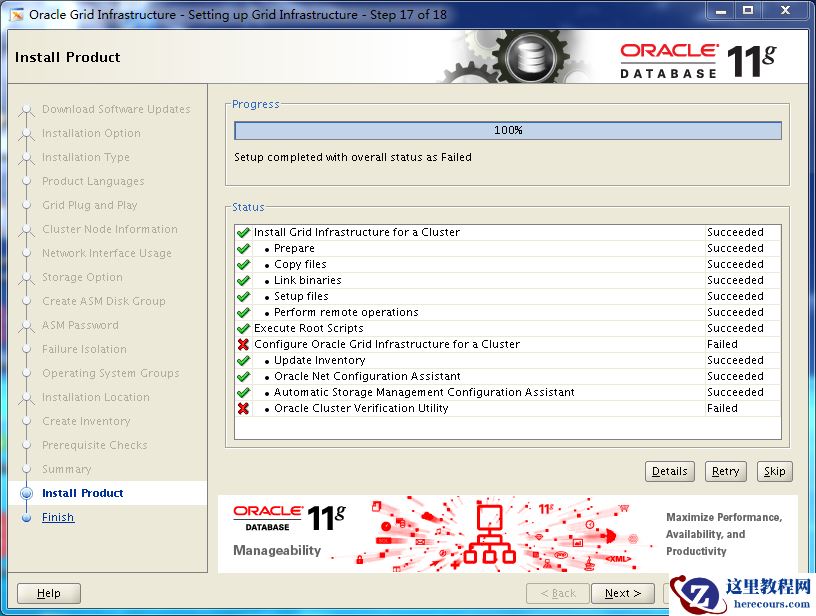Click the green check beside Prepare
816x616 pixels.
(243, 249)
